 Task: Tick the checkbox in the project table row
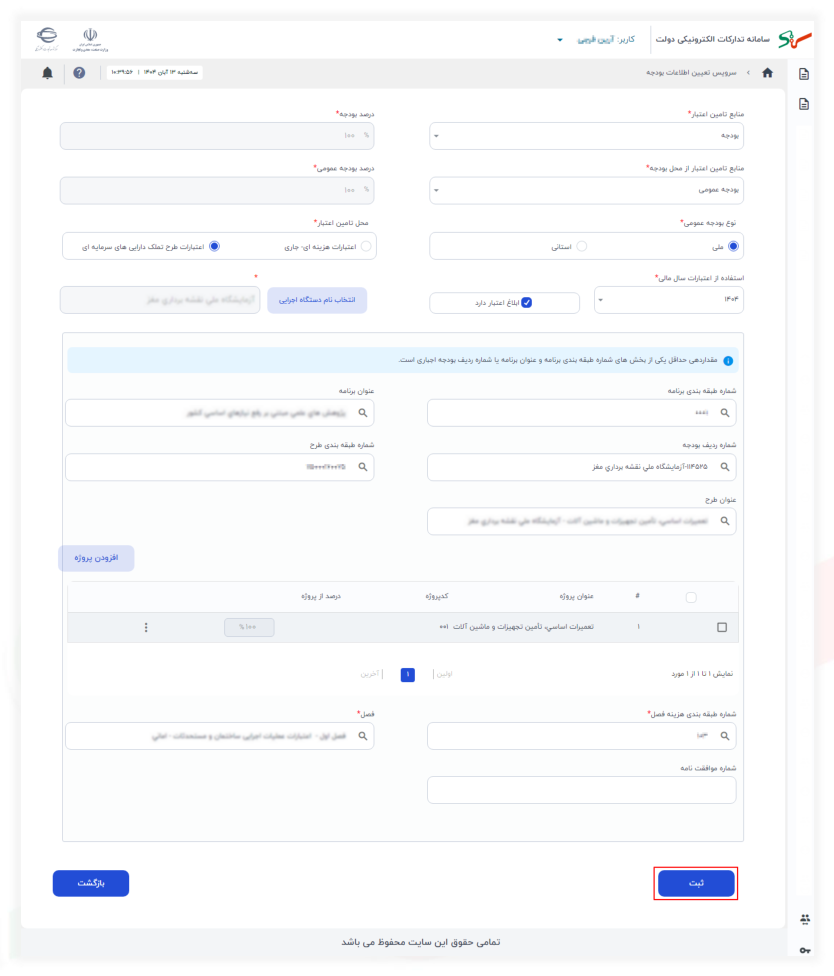[x=722, y=627]
